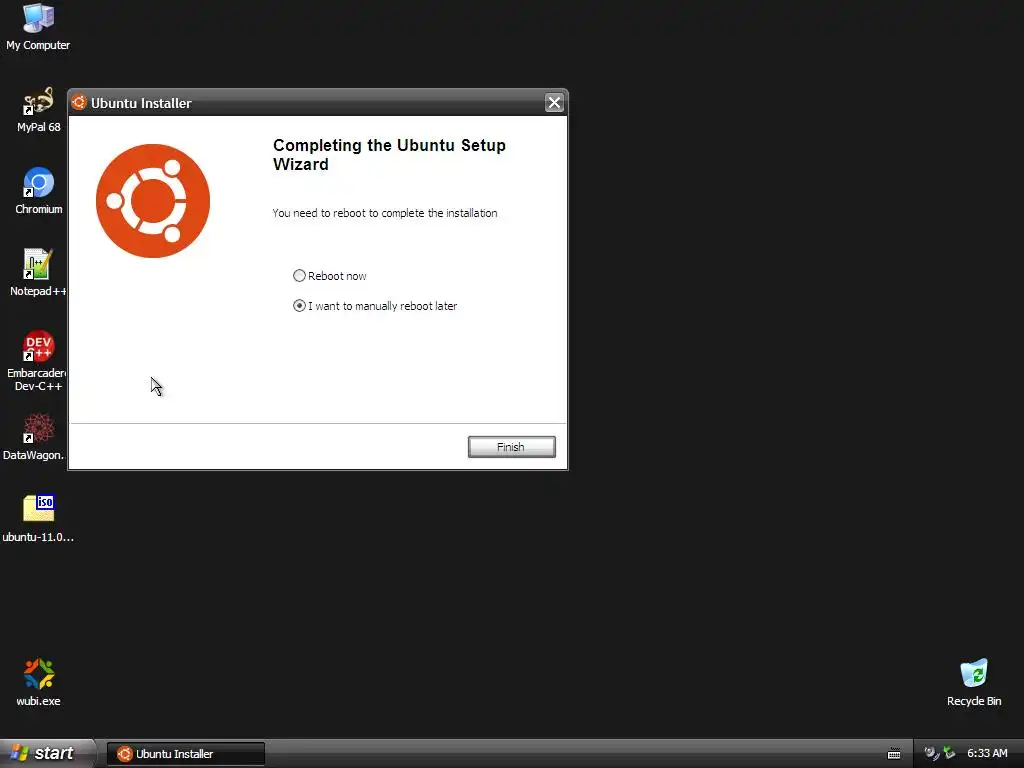Select the Embarcadero Dev-C++ shortcut icon
The width and height of the screenshot is (1024, 768).
click(x=38, y=360)
